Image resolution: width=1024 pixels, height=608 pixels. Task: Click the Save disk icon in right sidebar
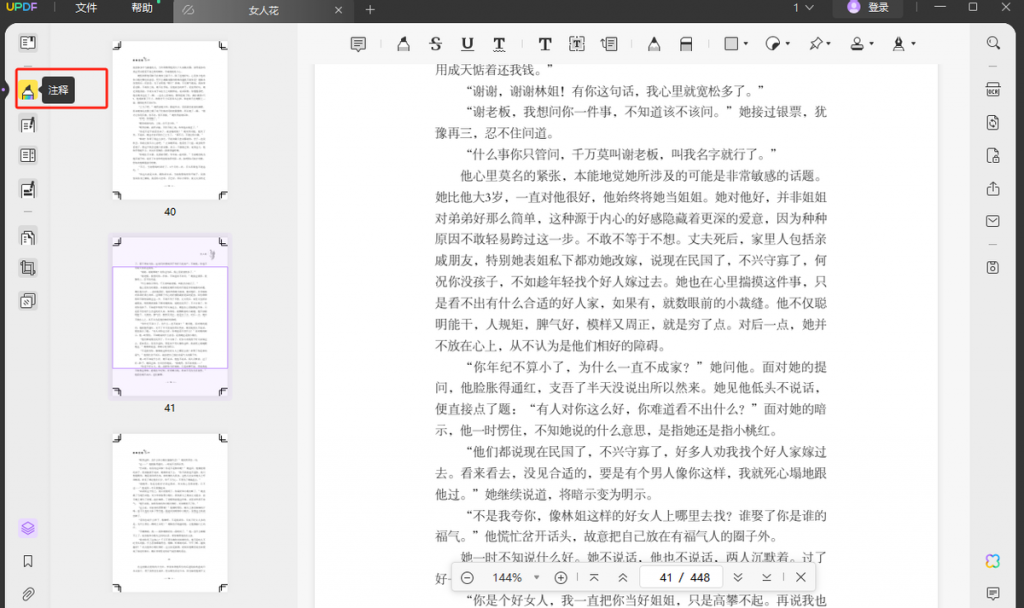point(993,267)
